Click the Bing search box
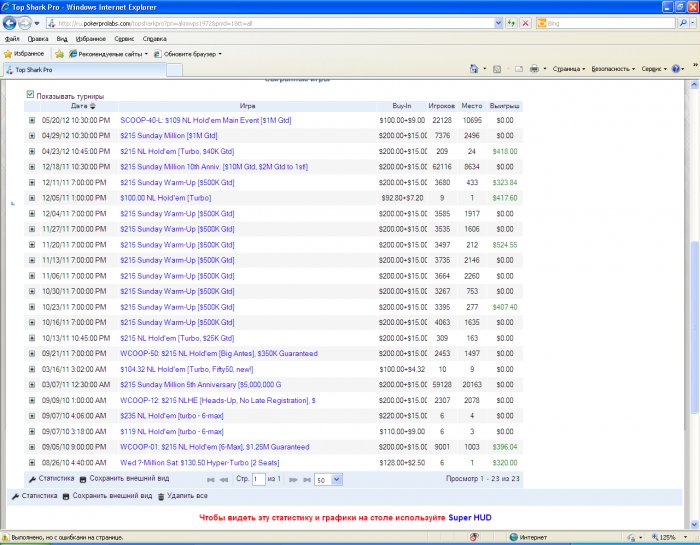 click(x=610, y=23)
